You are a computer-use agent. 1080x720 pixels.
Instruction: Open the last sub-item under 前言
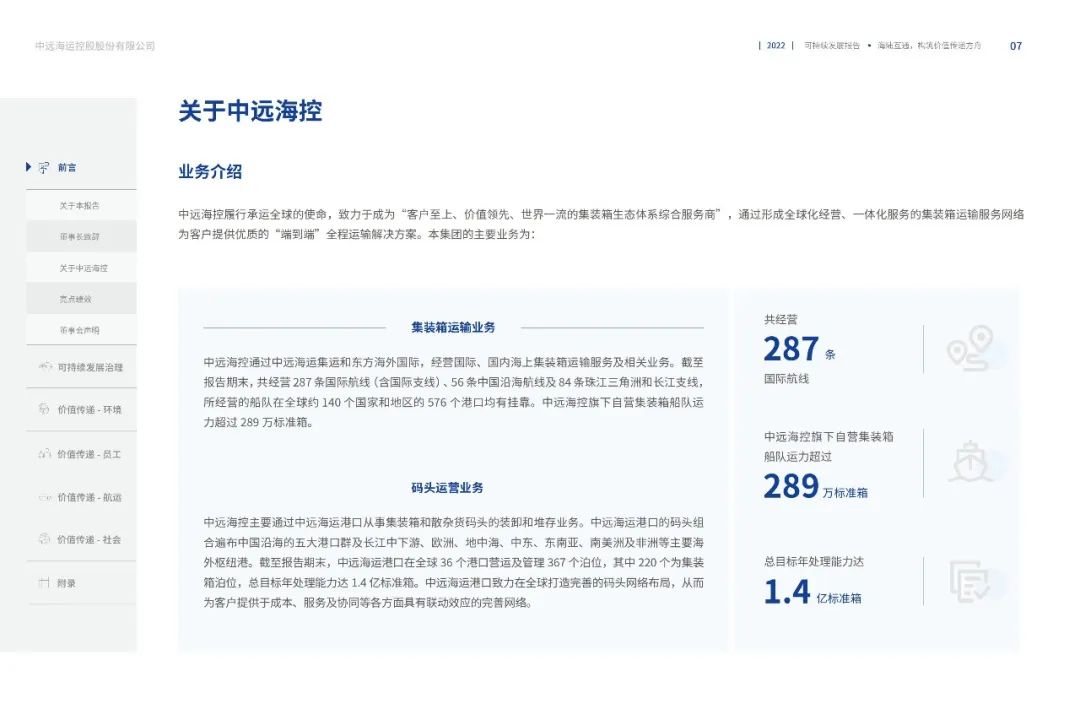click(x=79, y=330)
